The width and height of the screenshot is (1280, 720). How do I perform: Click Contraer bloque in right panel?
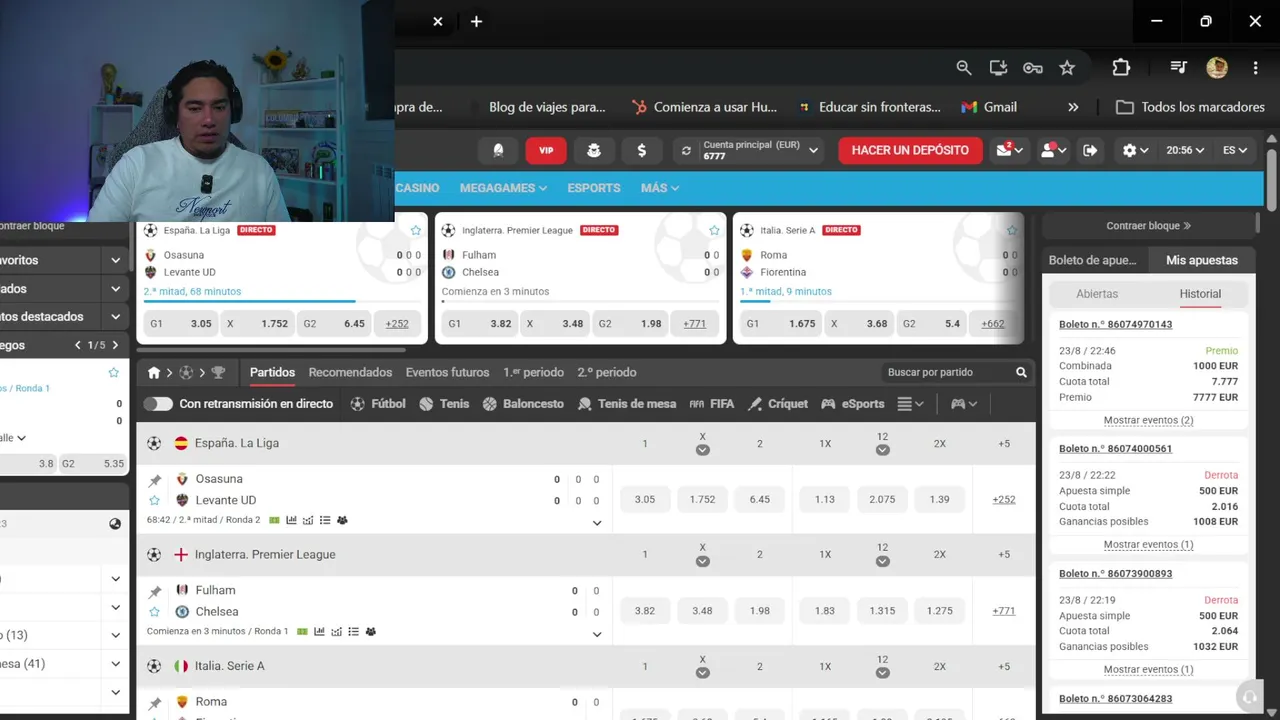pos(1148,226)
